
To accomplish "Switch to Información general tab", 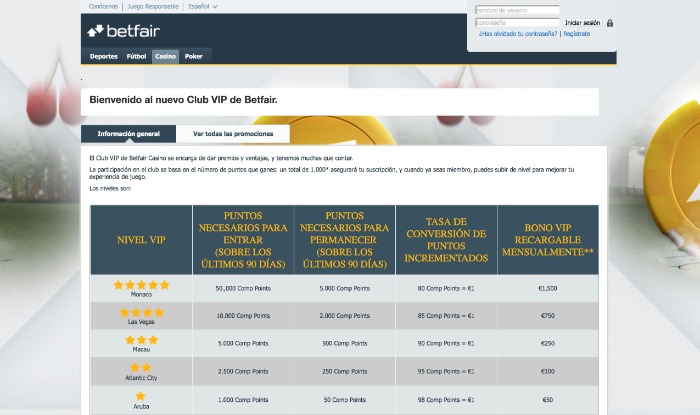I will pos(129,134).
